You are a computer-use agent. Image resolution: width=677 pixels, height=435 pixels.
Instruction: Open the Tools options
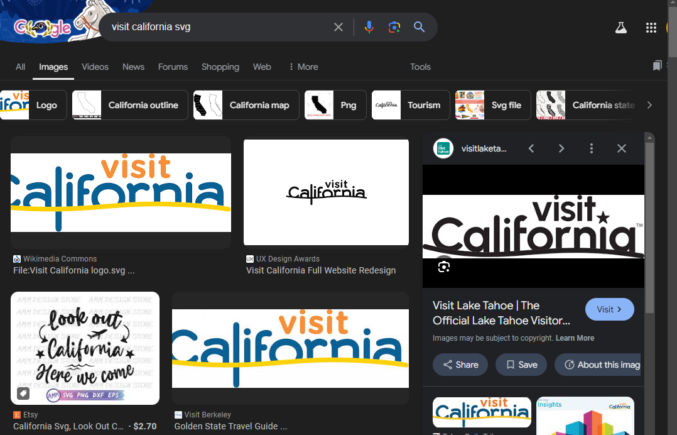pyautogui.click(x=420, y=67)
